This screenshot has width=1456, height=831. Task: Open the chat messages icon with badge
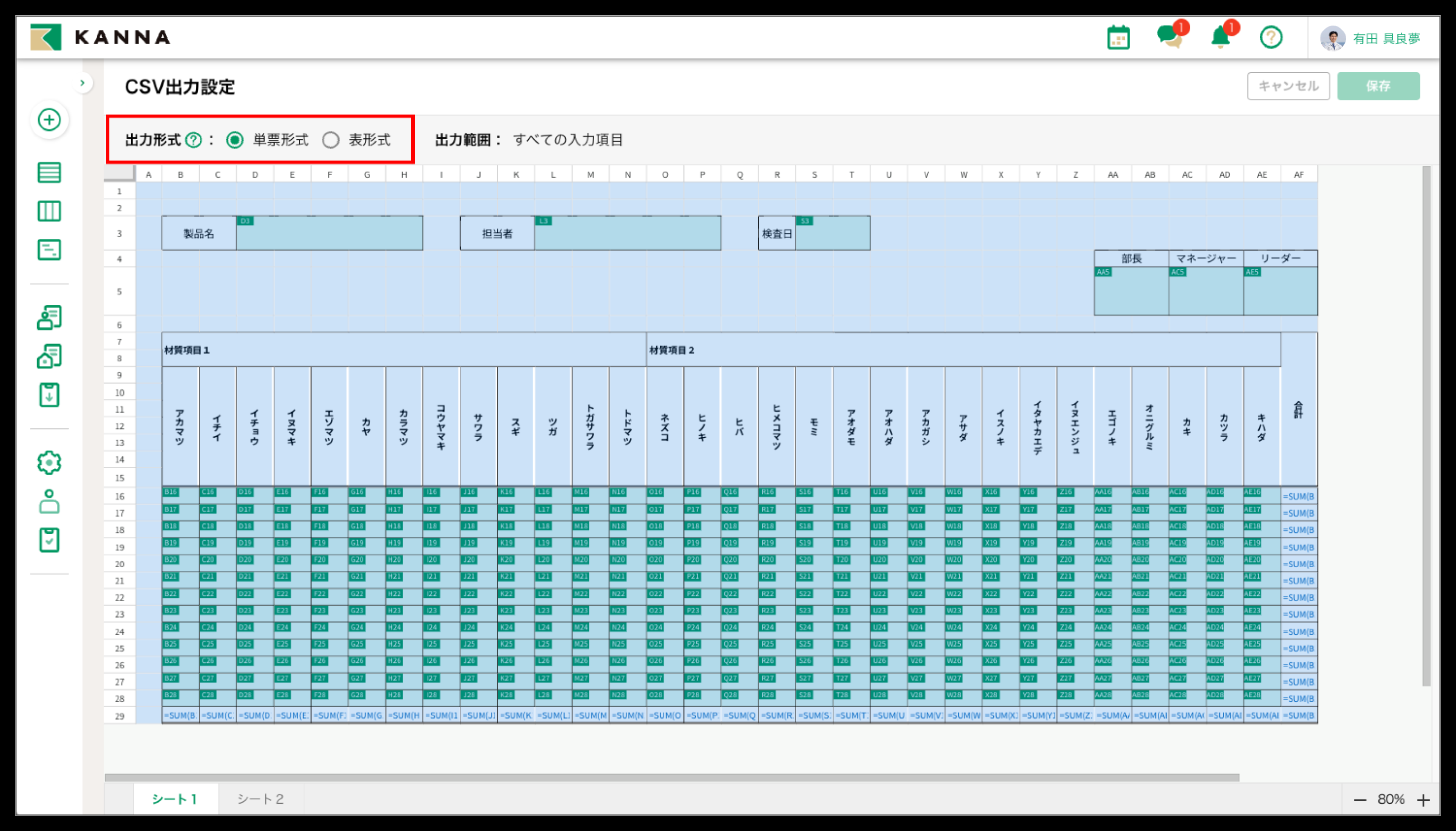point(1170,37)
